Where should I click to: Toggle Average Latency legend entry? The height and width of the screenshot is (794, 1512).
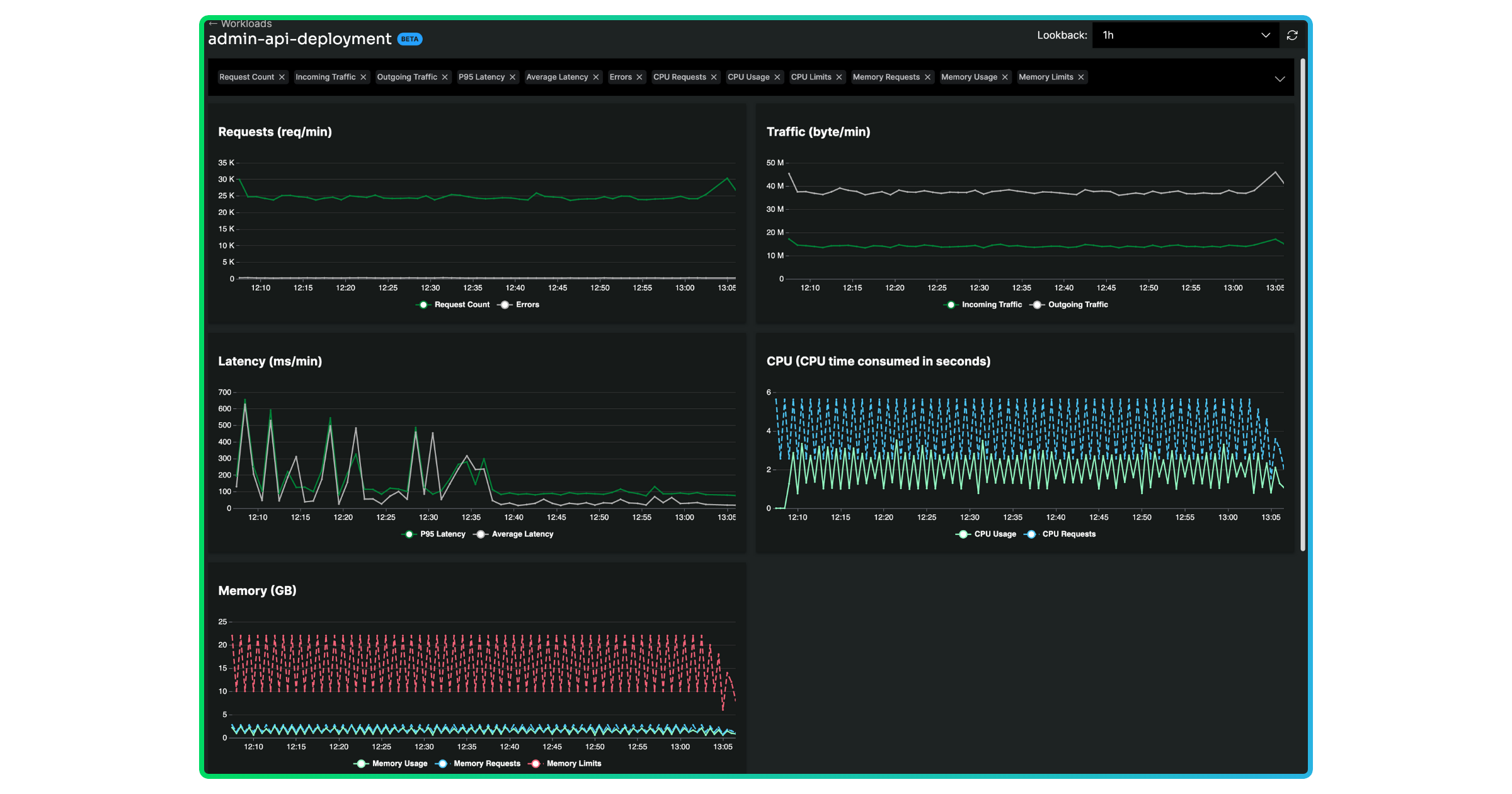pos(522,534)
